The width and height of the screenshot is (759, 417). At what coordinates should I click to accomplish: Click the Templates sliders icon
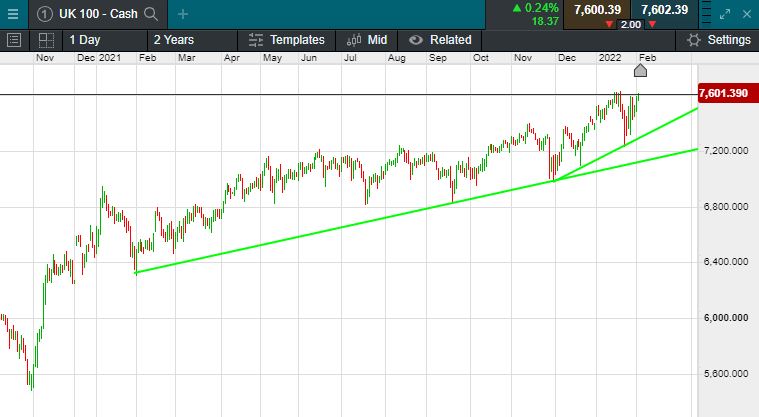coord(256,40)
